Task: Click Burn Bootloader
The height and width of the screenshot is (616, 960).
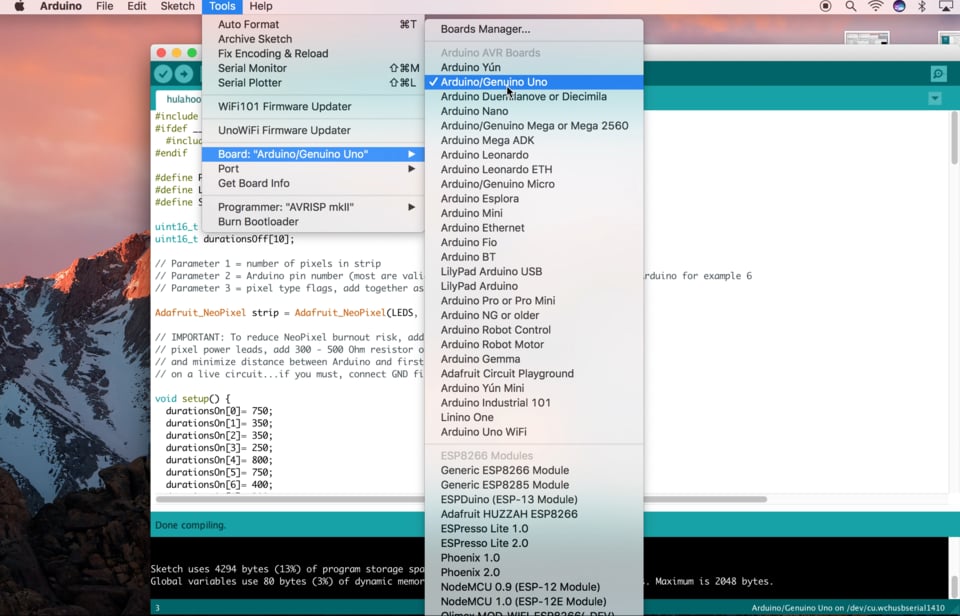Action: [x=258, y=222]
